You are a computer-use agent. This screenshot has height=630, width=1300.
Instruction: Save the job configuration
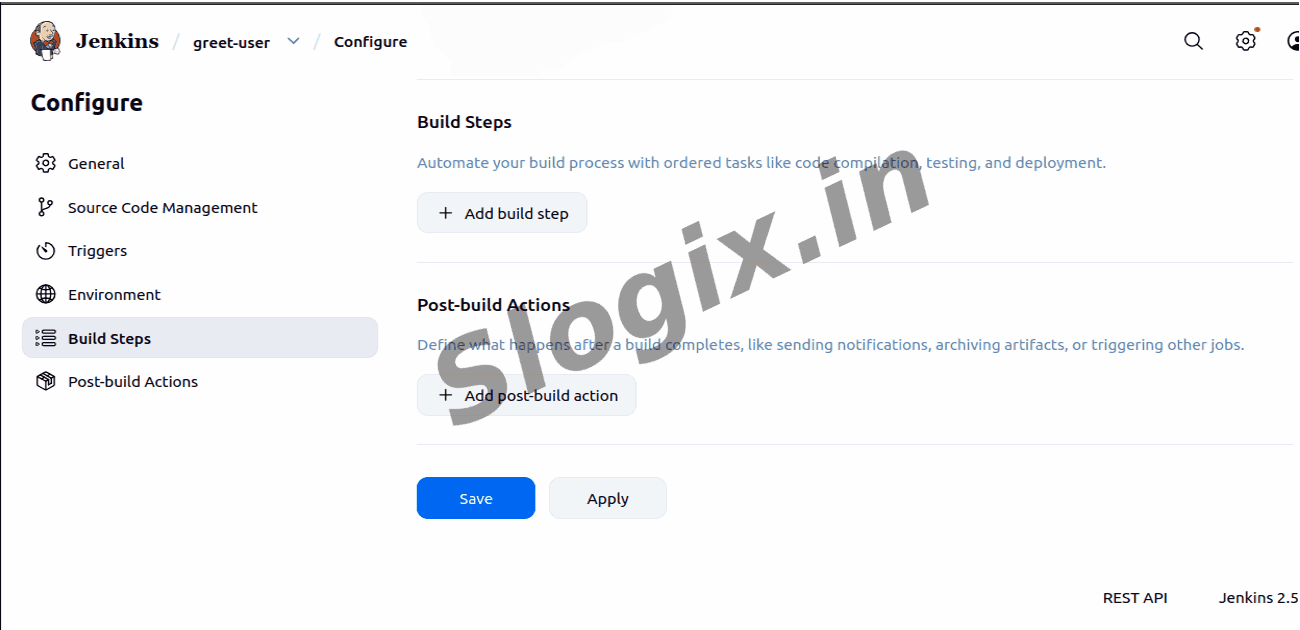[x=476, y=498]
